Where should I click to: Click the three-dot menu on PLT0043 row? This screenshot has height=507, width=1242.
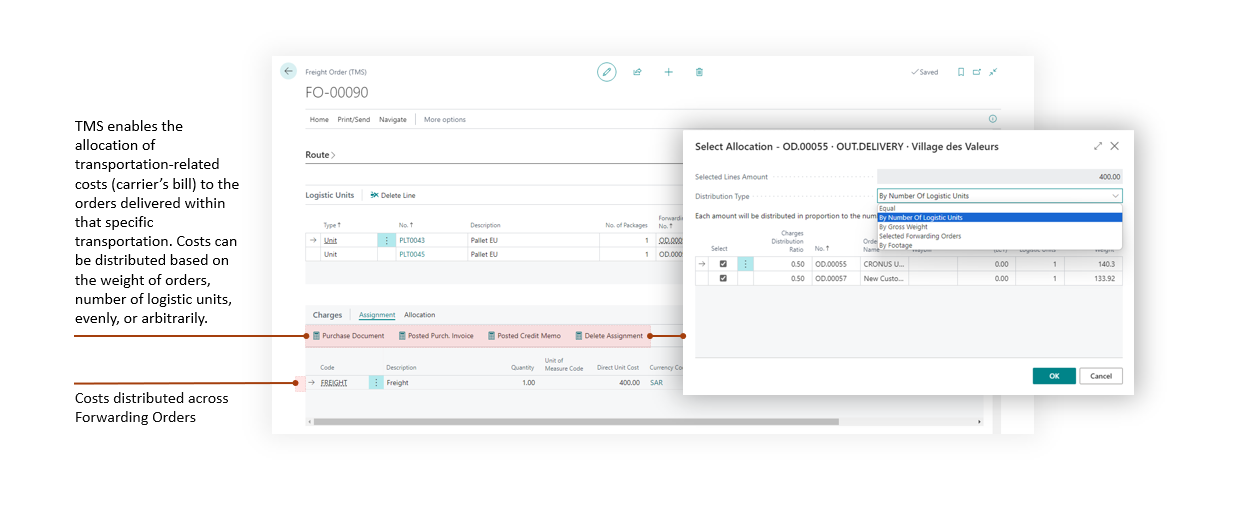coord(385,241)
